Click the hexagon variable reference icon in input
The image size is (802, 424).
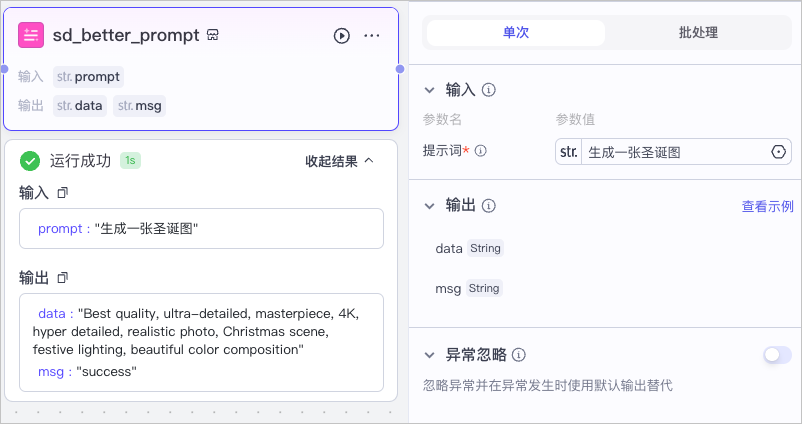778,152
